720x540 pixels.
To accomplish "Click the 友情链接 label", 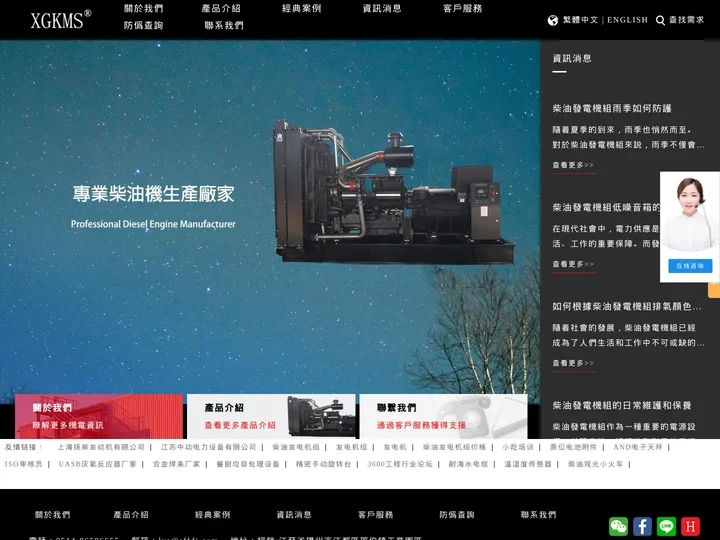I will click(x=23, y=447).
